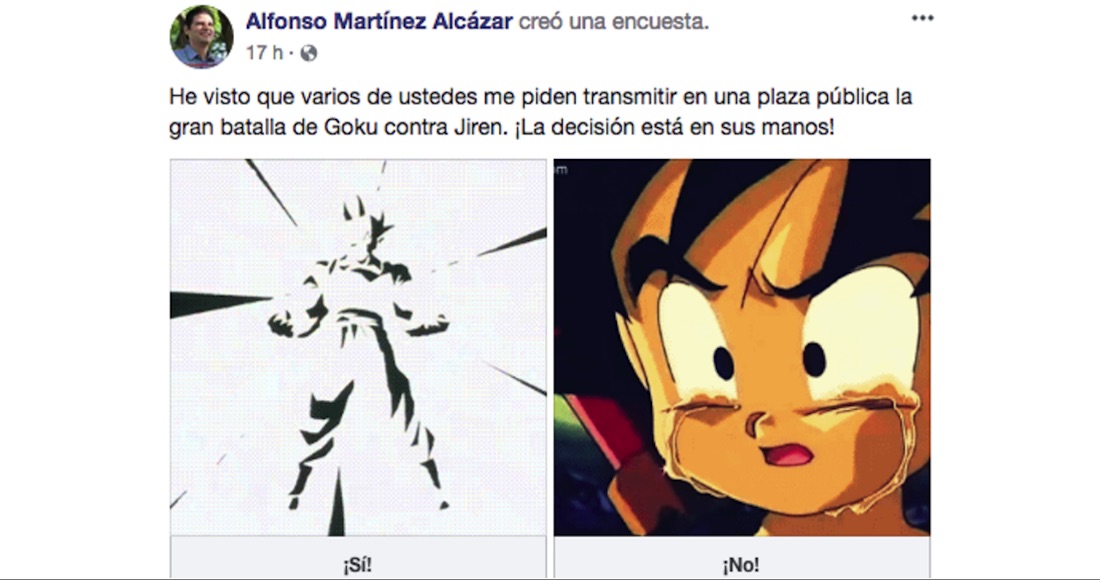
Task: Click young Goku's open mouth in the image
Action: 787,454
